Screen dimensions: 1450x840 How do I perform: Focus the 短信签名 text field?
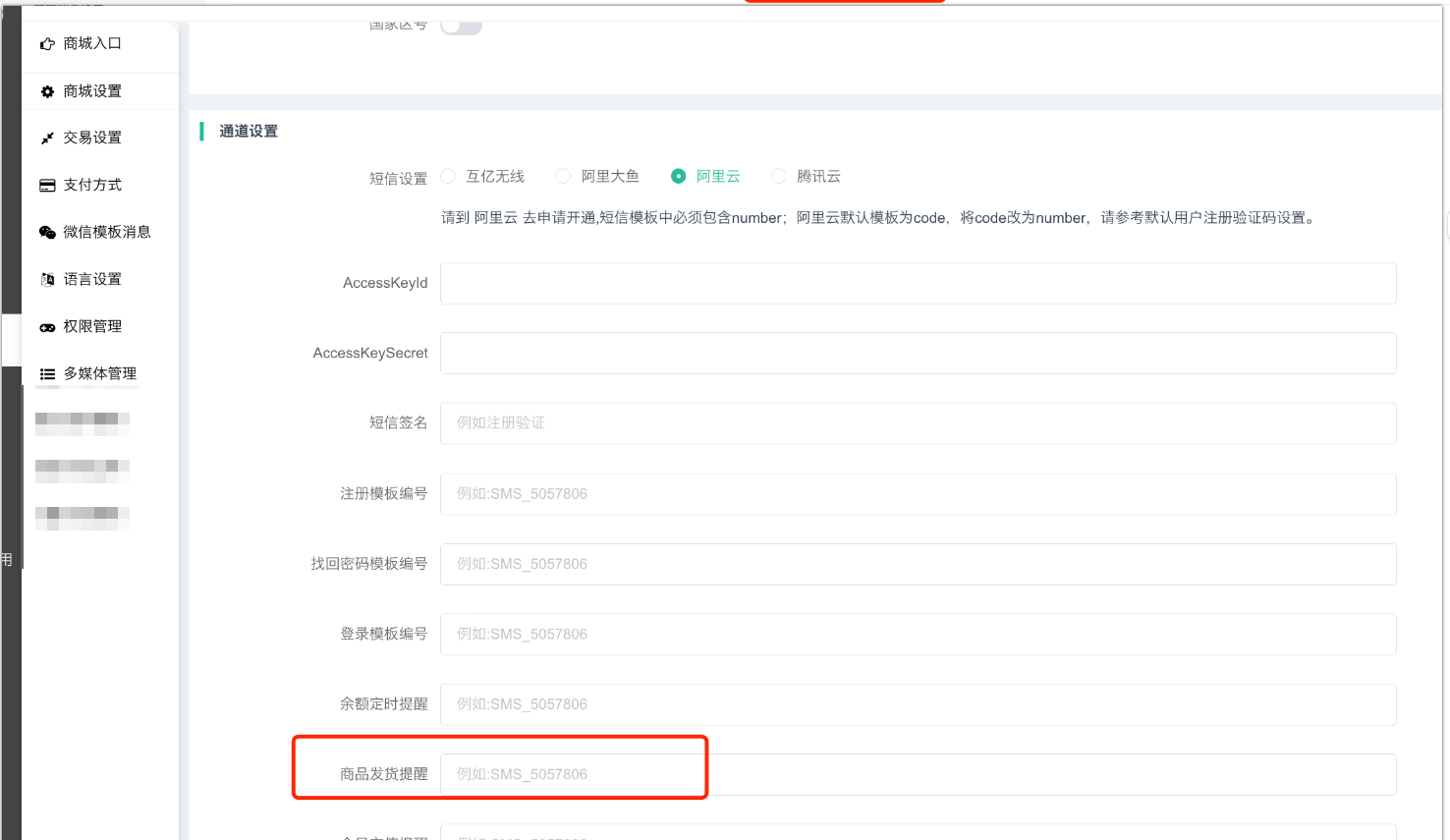point(918,423)
